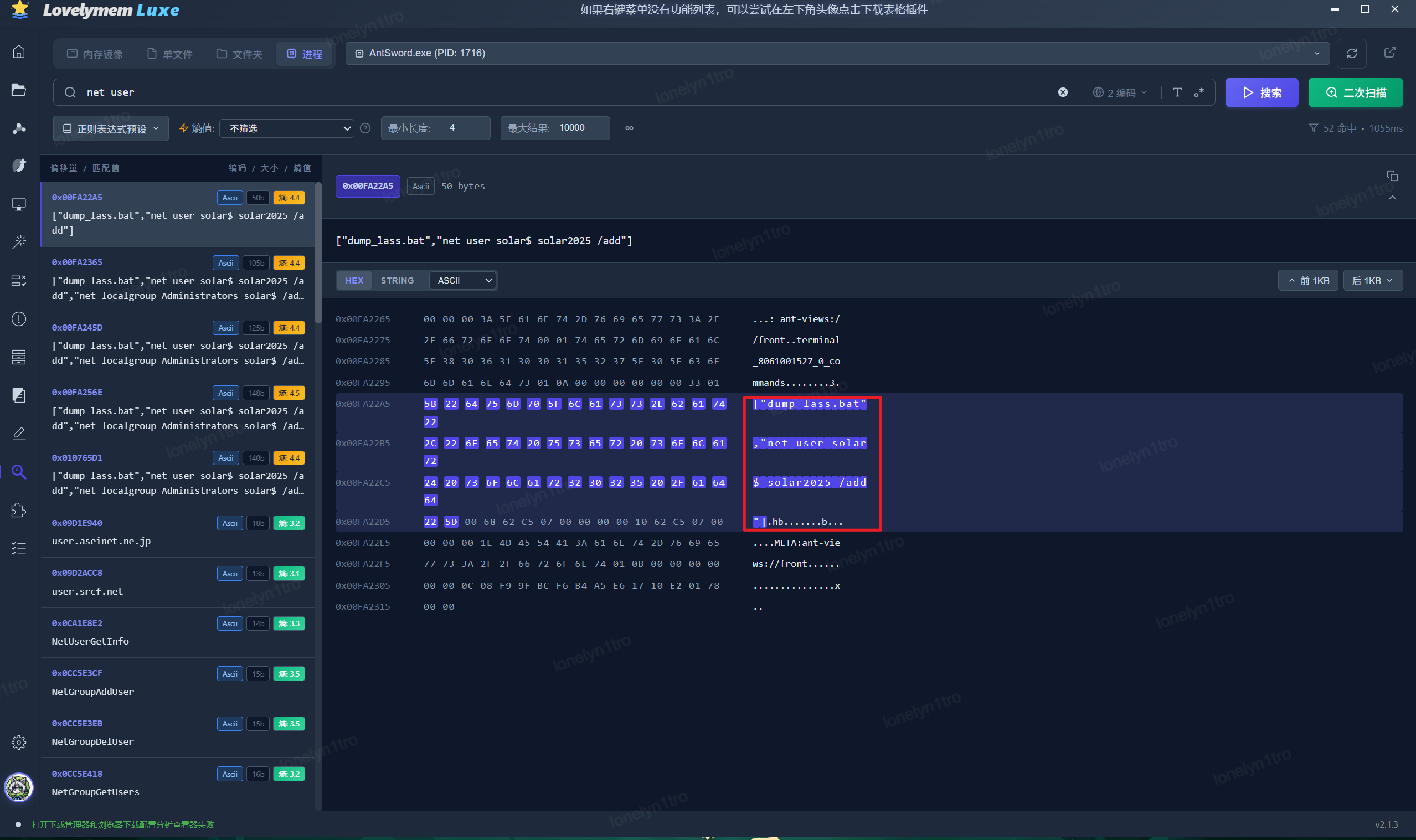This screenshot has height=840, width=1416.
Task: Select result at offset 0x00FA2365
Action: click(178, 279)
